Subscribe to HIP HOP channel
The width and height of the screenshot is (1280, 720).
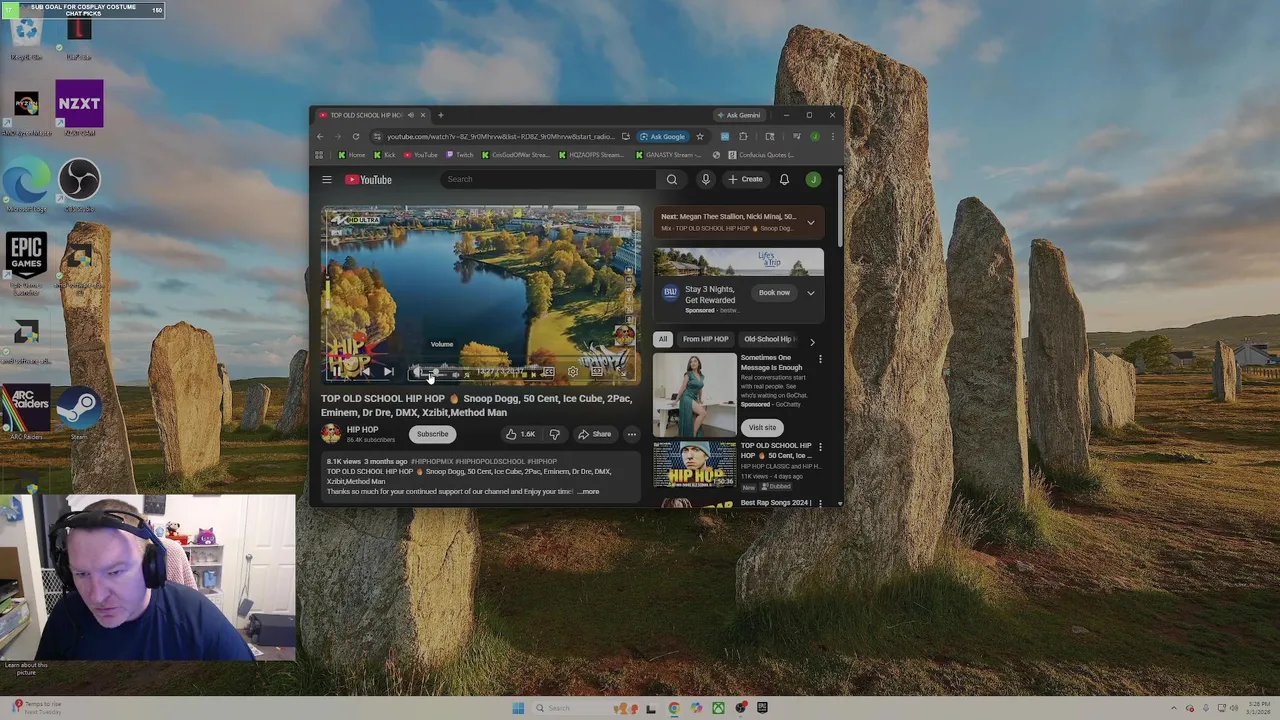(433, 434)
